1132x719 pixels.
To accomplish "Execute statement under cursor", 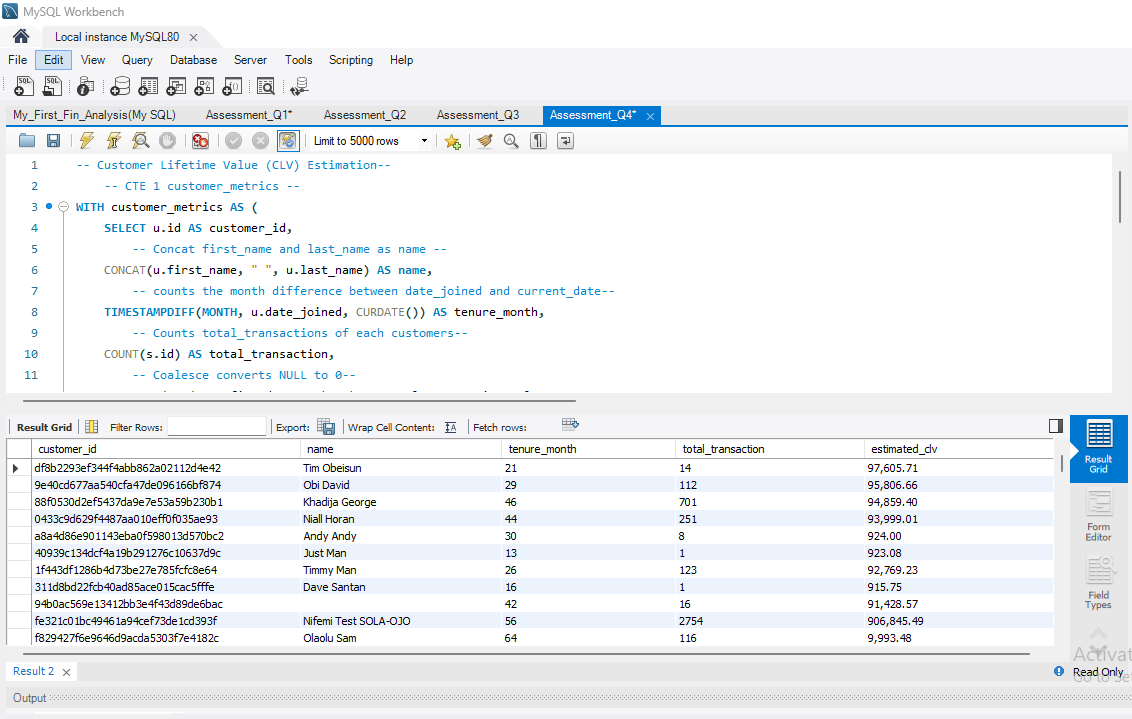I will click(x=114, y=141).
